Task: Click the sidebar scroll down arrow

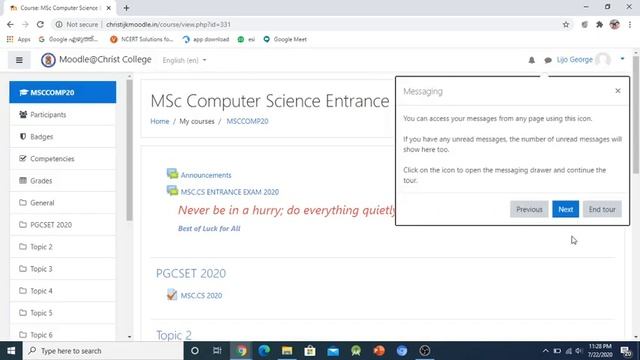Action: point(129,337)
